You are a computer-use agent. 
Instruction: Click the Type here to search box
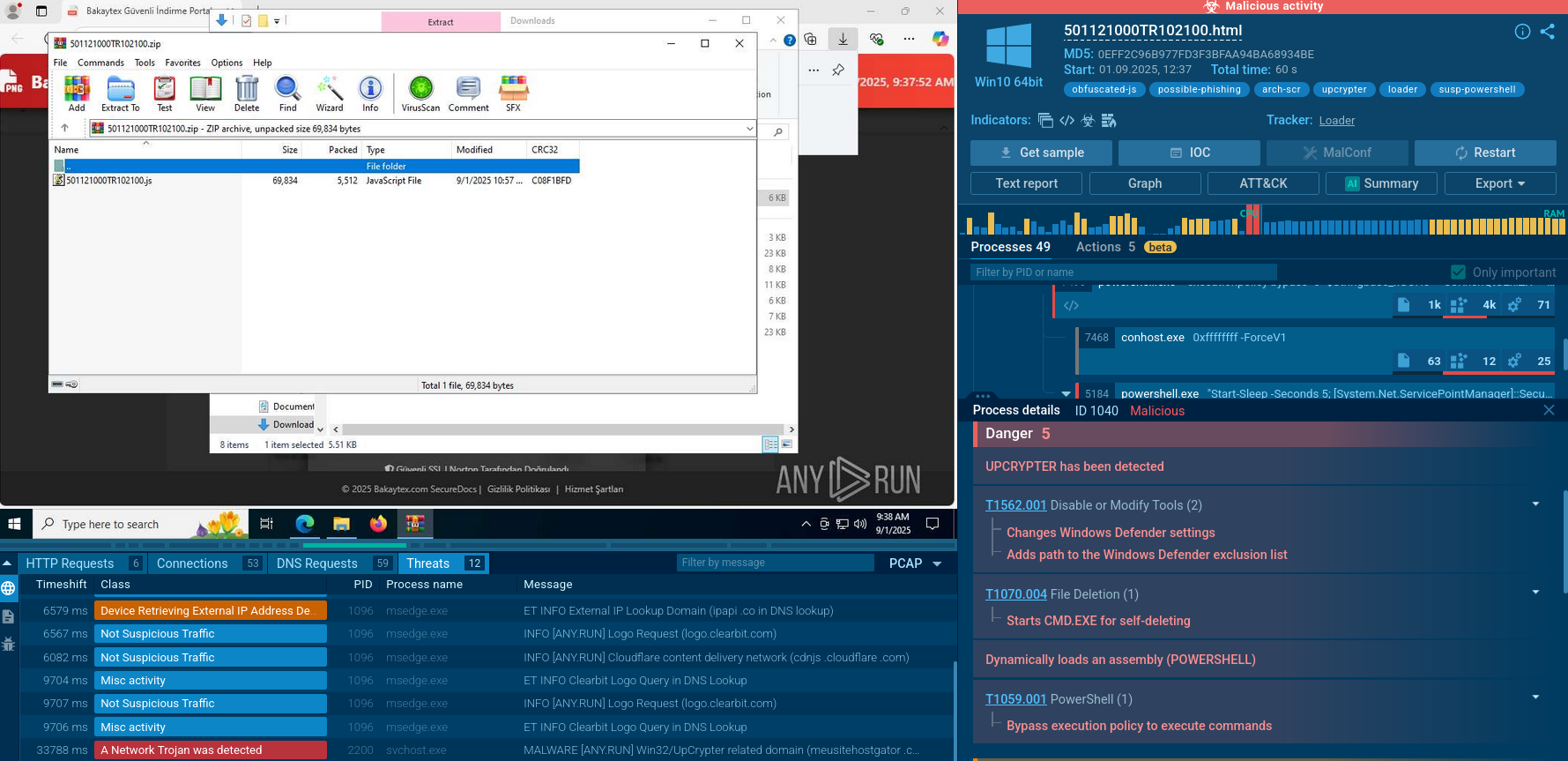coord(141,524)
